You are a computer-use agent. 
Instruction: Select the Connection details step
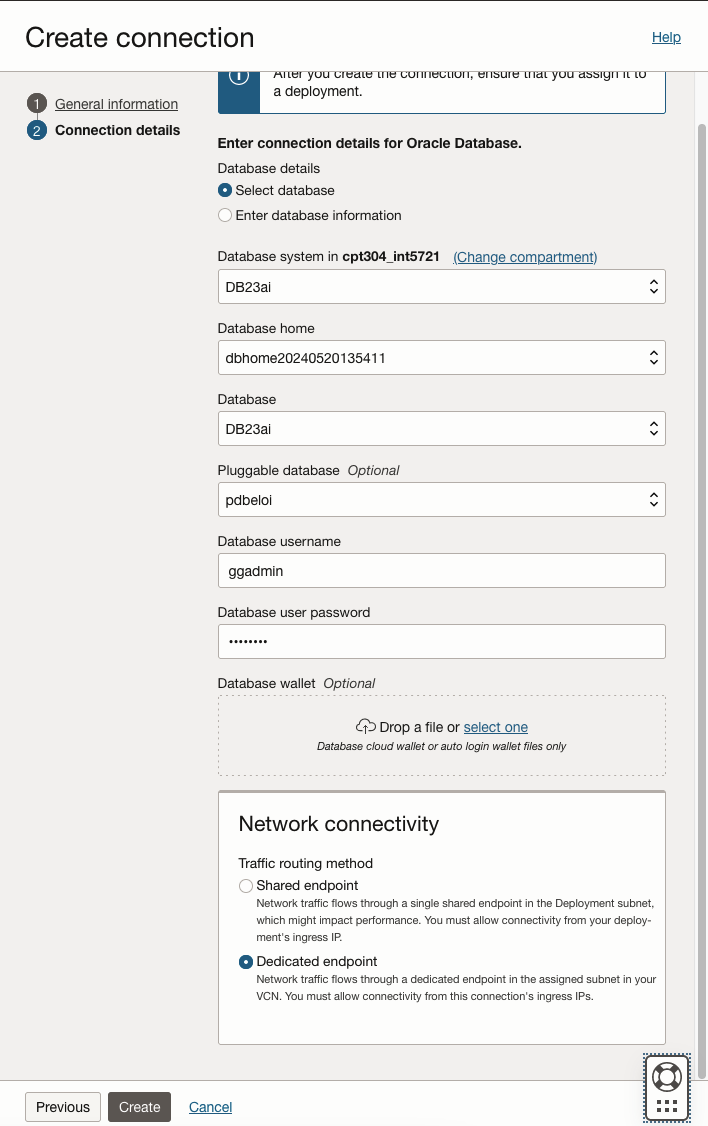117,130
